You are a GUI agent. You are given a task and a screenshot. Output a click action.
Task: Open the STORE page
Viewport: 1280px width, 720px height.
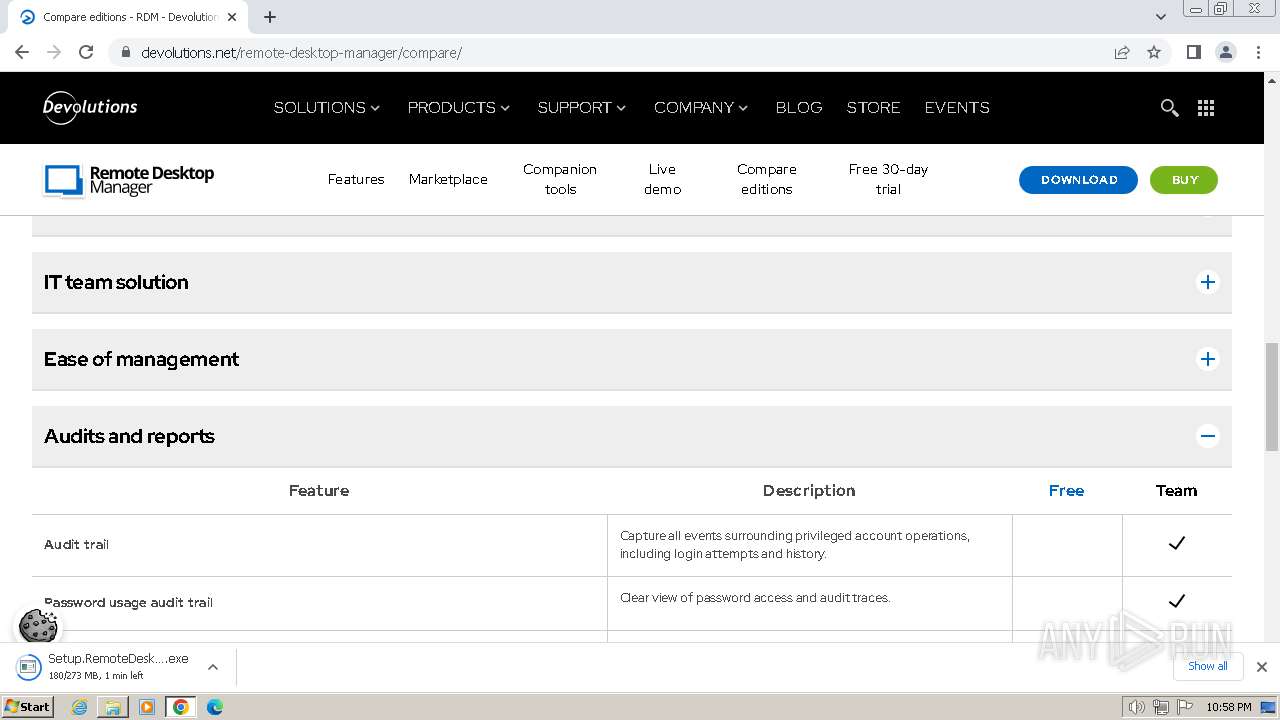(873, 108)
